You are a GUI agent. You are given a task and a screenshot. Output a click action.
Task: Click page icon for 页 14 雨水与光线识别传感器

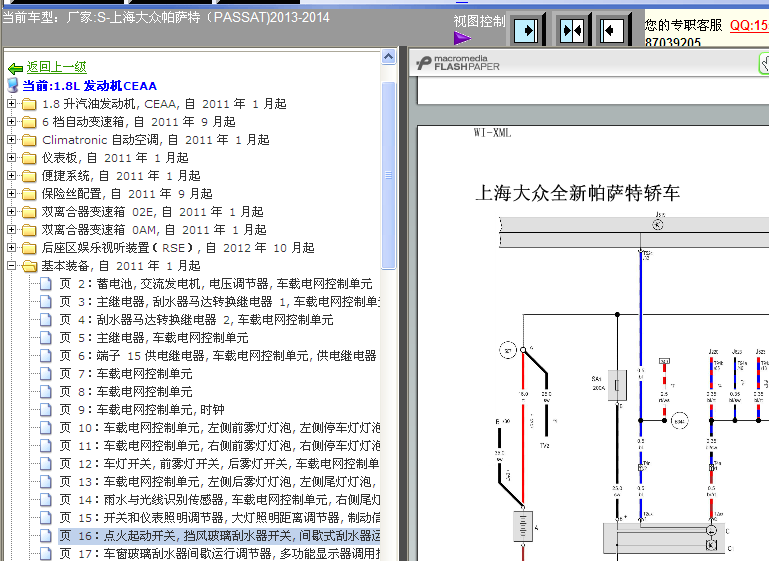[x=46, y=500]
